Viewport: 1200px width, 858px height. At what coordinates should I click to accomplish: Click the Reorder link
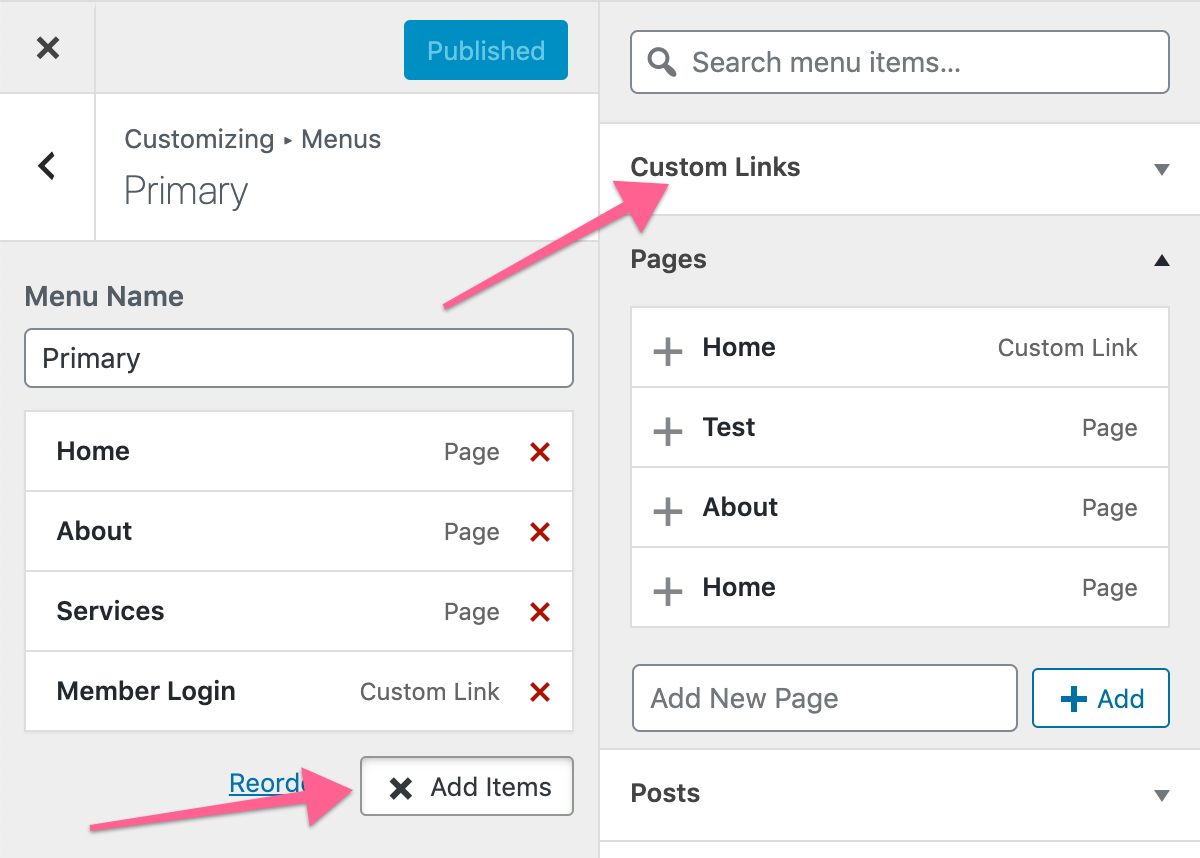266,783
